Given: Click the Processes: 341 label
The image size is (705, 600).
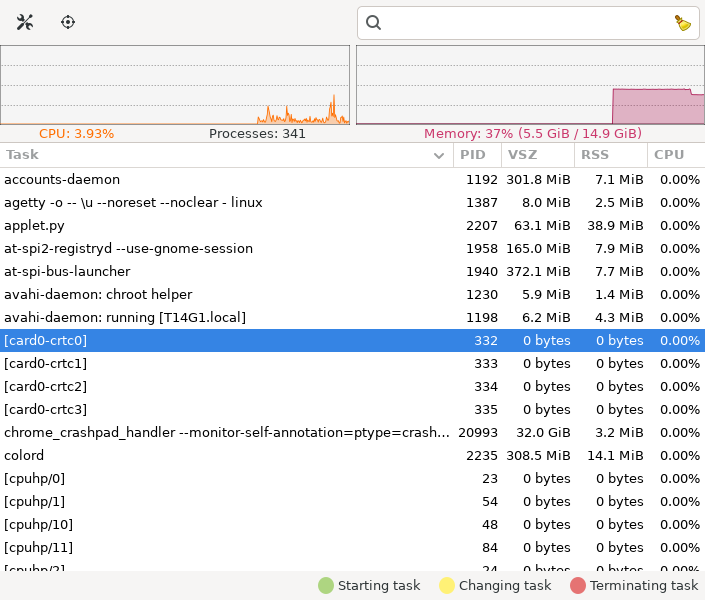Looking at the screenshot, I should click(257, 134).
